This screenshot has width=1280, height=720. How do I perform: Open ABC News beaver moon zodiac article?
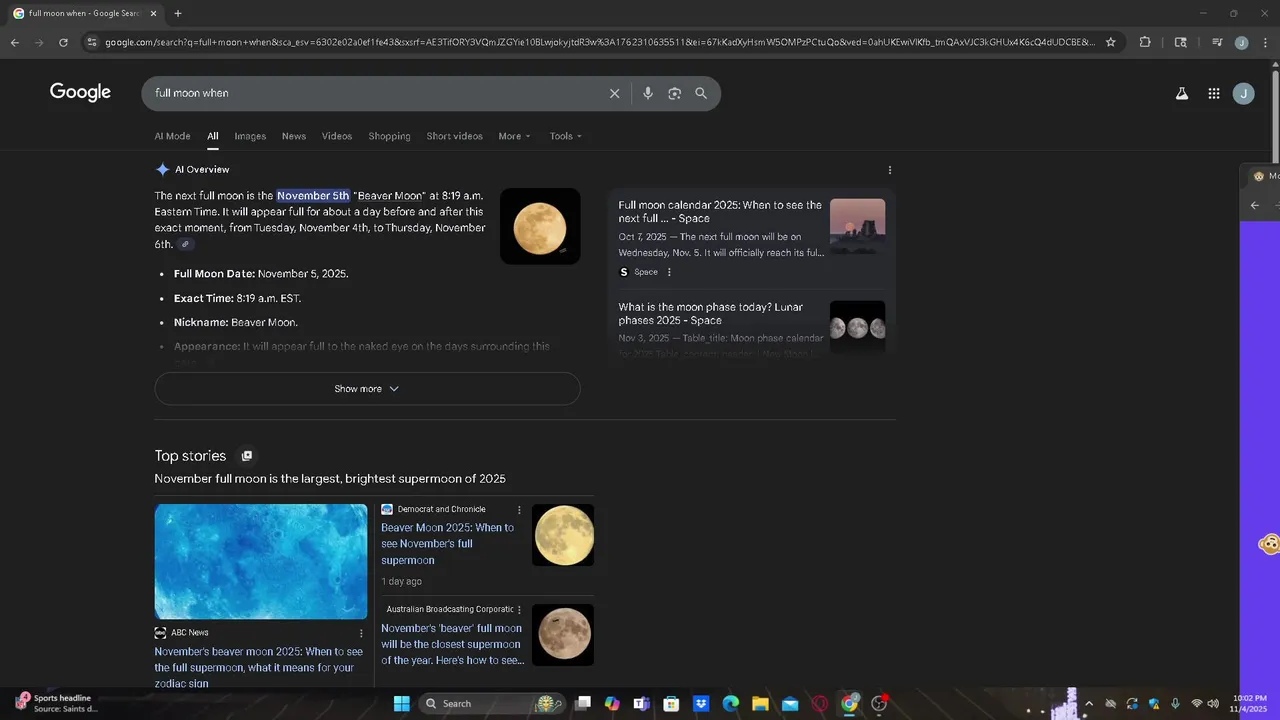click(258, 667)
